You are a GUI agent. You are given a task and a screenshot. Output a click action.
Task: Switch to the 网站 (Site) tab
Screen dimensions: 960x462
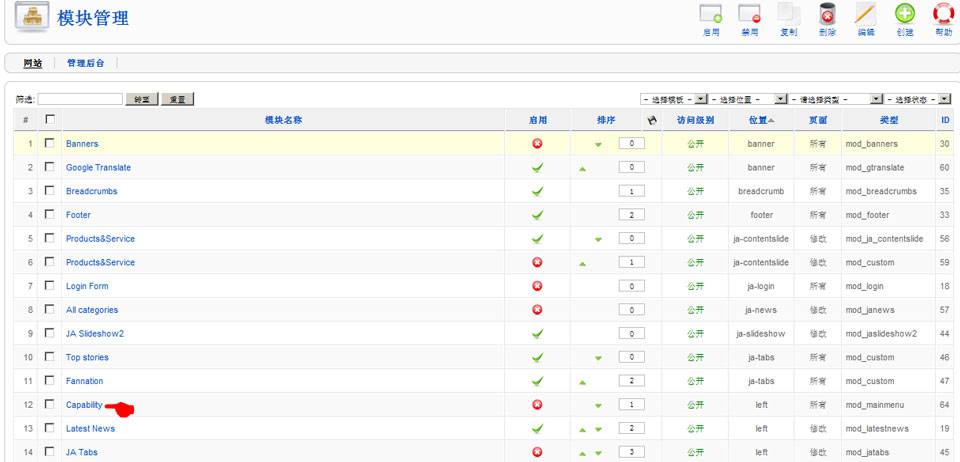[32, 63]
